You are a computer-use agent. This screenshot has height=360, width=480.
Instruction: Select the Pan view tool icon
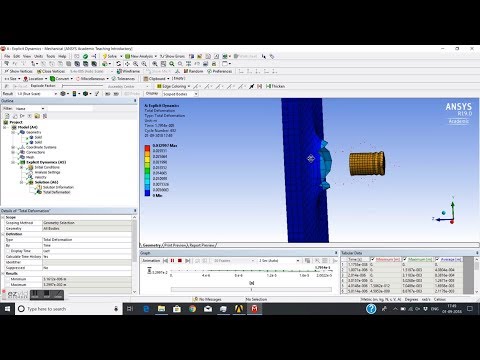coord(127,64)
